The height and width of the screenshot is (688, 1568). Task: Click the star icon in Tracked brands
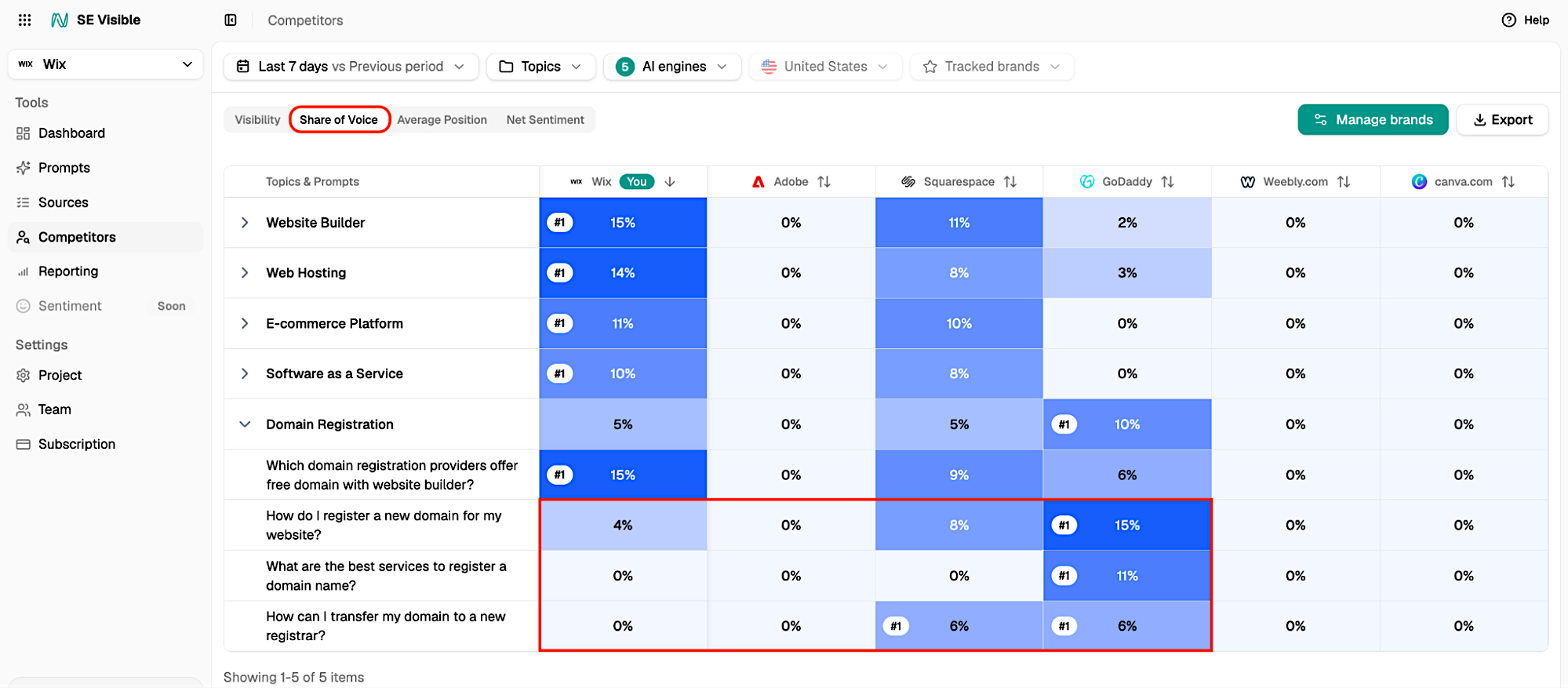(x=930, y=67)
